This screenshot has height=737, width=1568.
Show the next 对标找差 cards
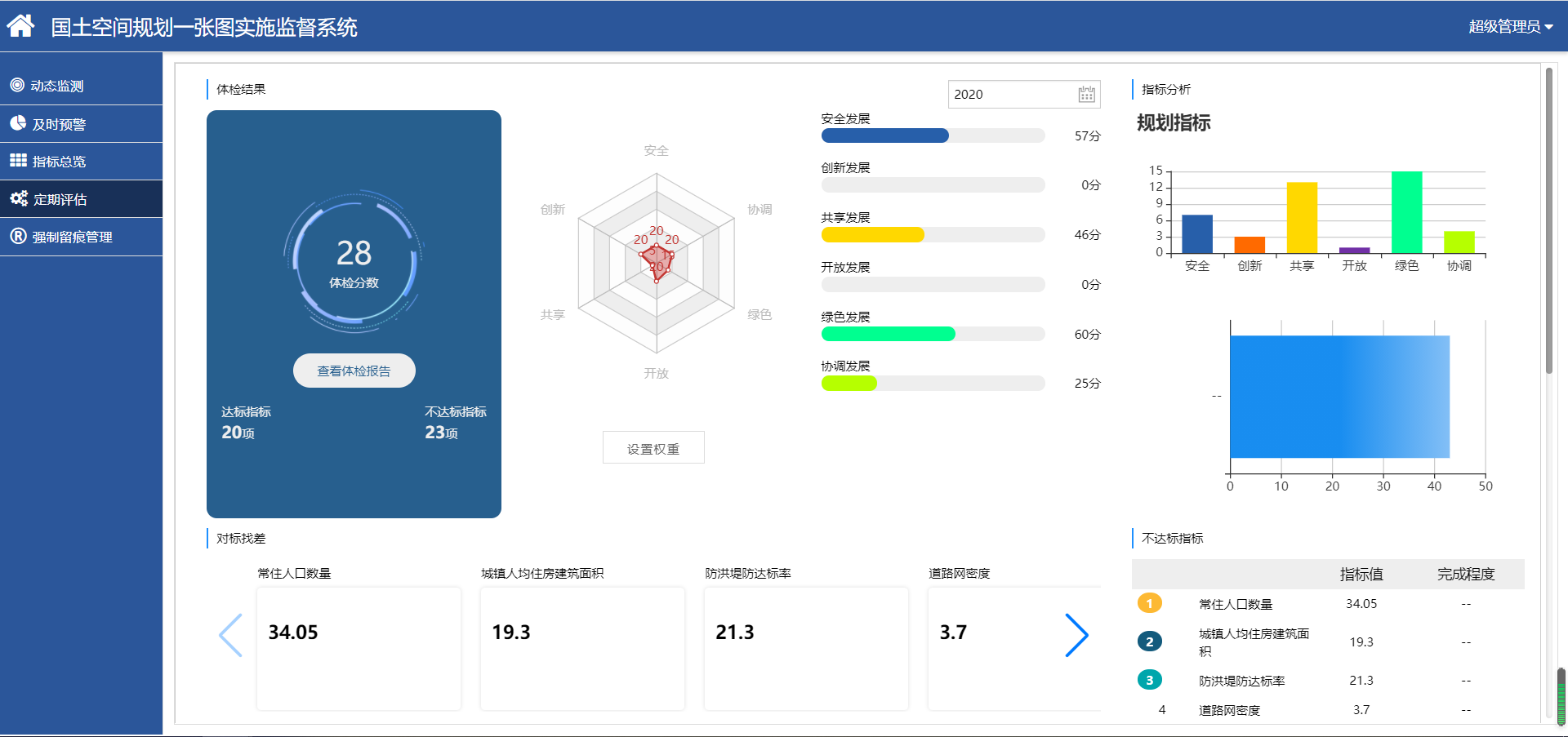pyautogui.click(x=1076, y=635)
